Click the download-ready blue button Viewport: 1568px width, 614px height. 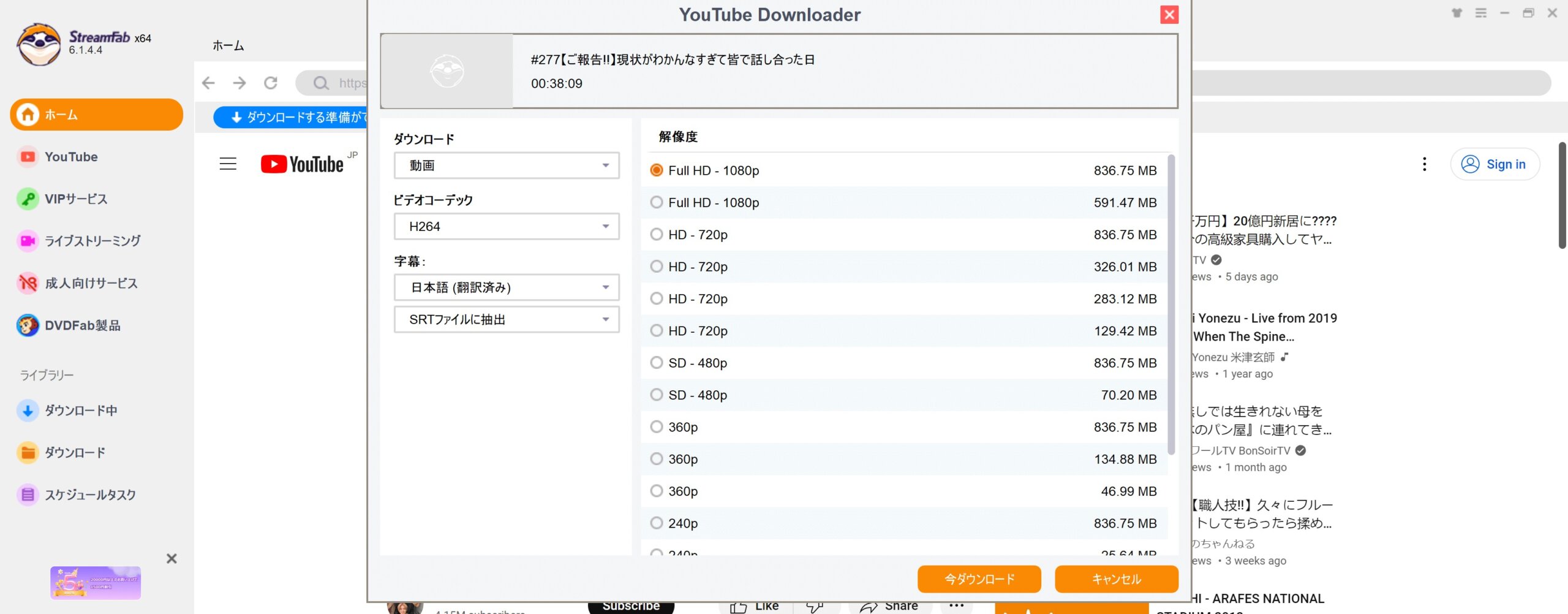point(290,117)
